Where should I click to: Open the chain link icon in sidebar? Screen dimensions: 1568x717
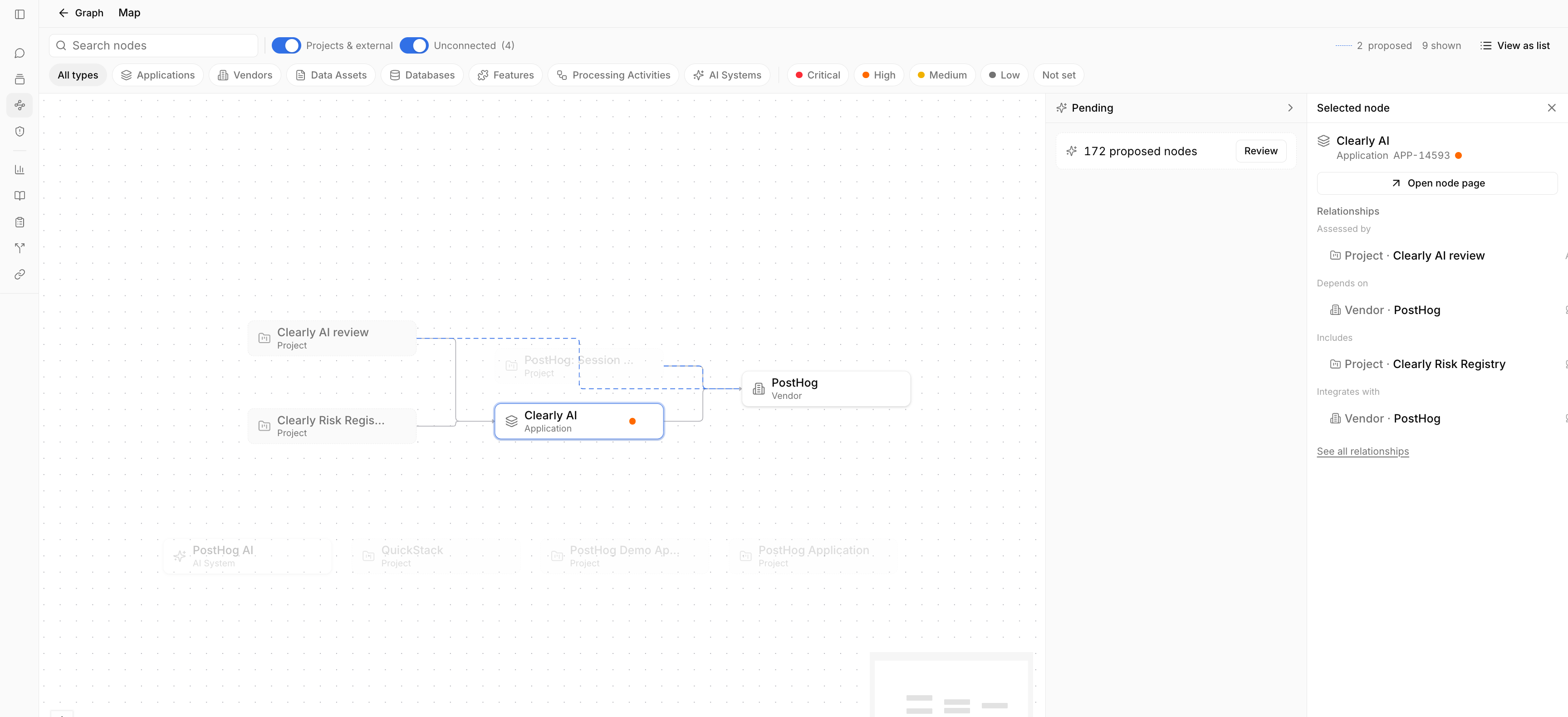tap(20, 275)
